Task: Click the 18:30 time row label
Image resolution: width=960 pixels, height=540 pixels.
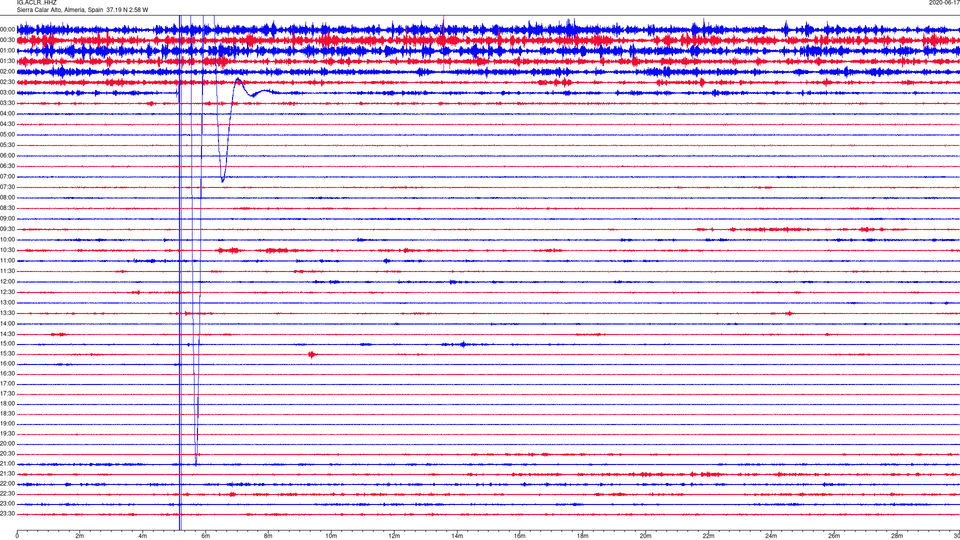Action: 7,414
